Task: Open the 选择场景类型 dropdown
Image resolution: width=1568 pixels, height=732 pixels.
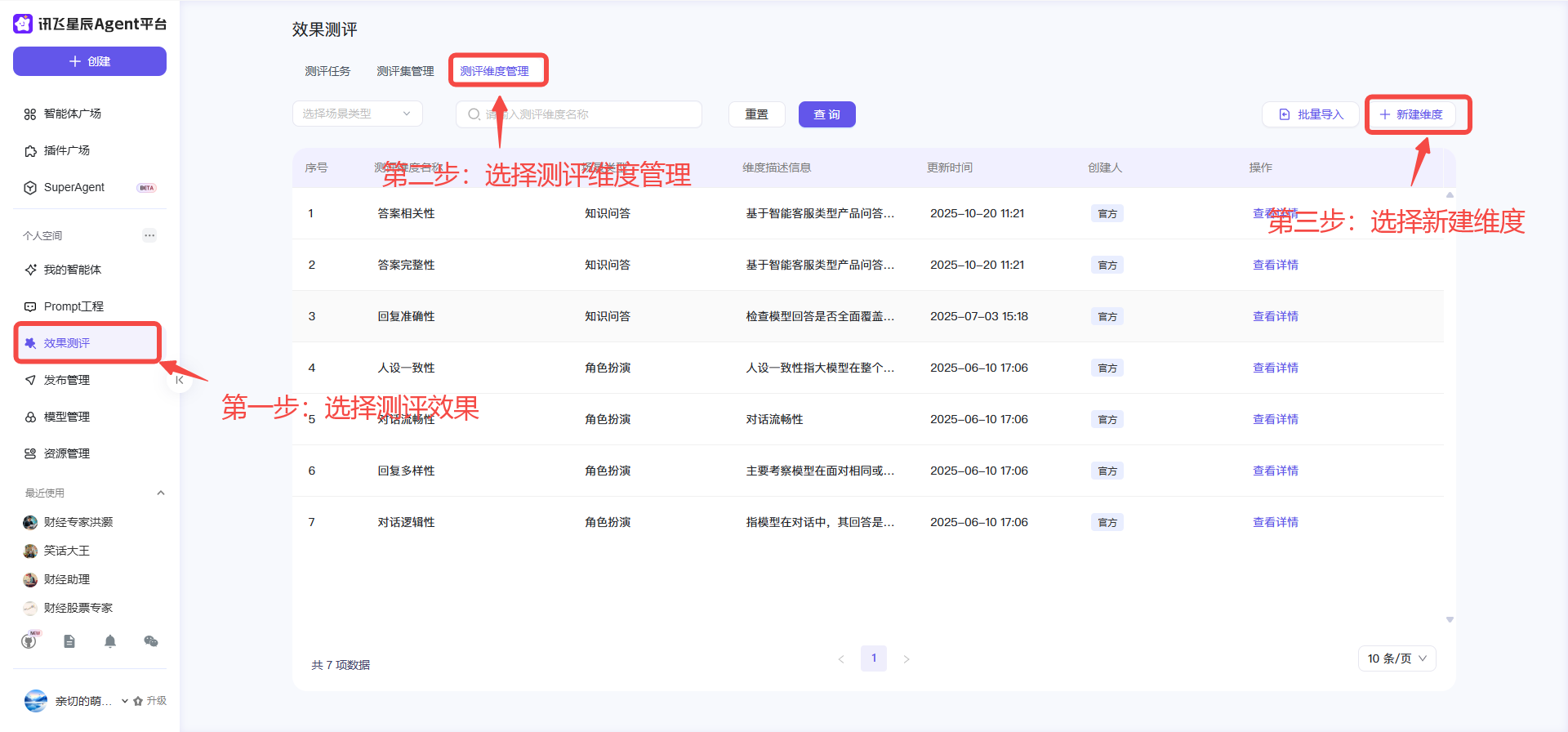Action: click(x=357, y=114)
